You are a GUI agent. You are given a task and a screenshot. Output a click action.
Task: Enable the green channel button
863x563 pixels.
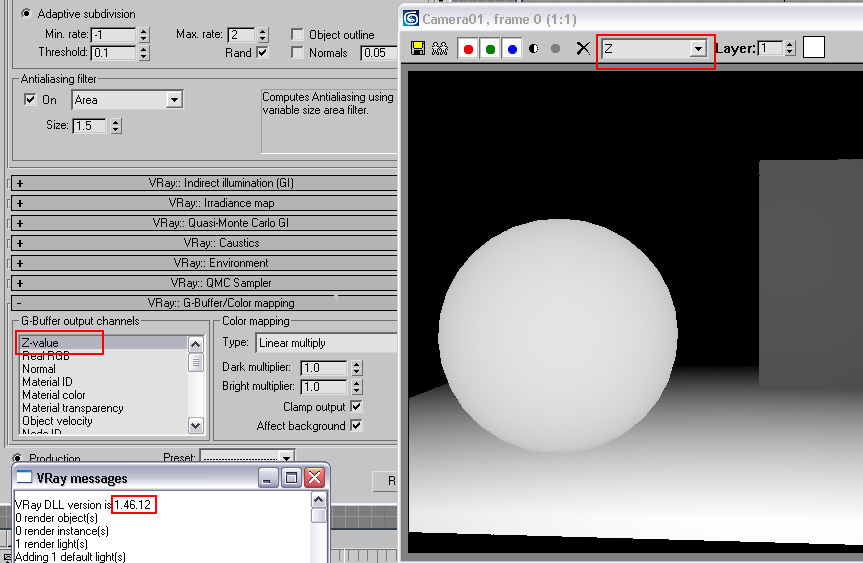pyautogui.click(x=490, y=49)
